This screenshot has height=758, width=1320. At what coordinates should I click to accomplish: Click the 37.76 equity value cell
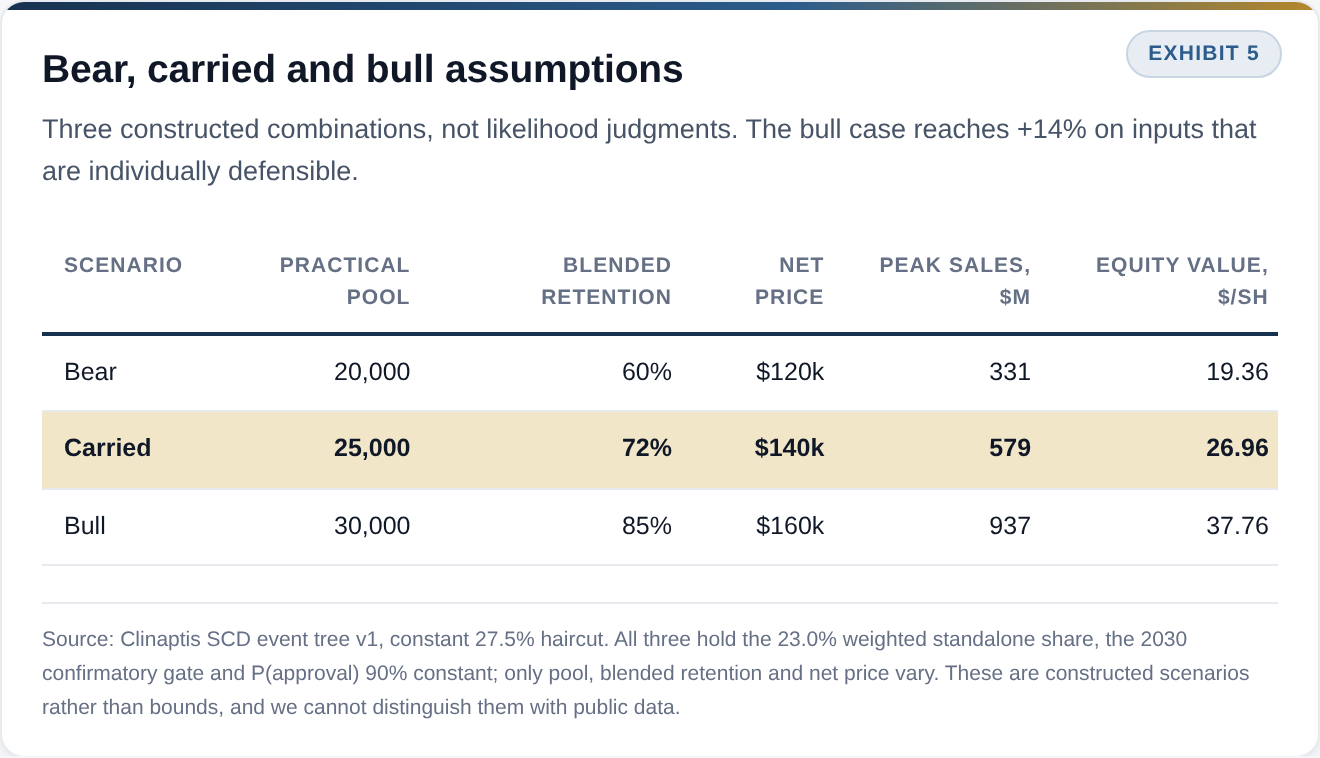tap(1237, 525)
